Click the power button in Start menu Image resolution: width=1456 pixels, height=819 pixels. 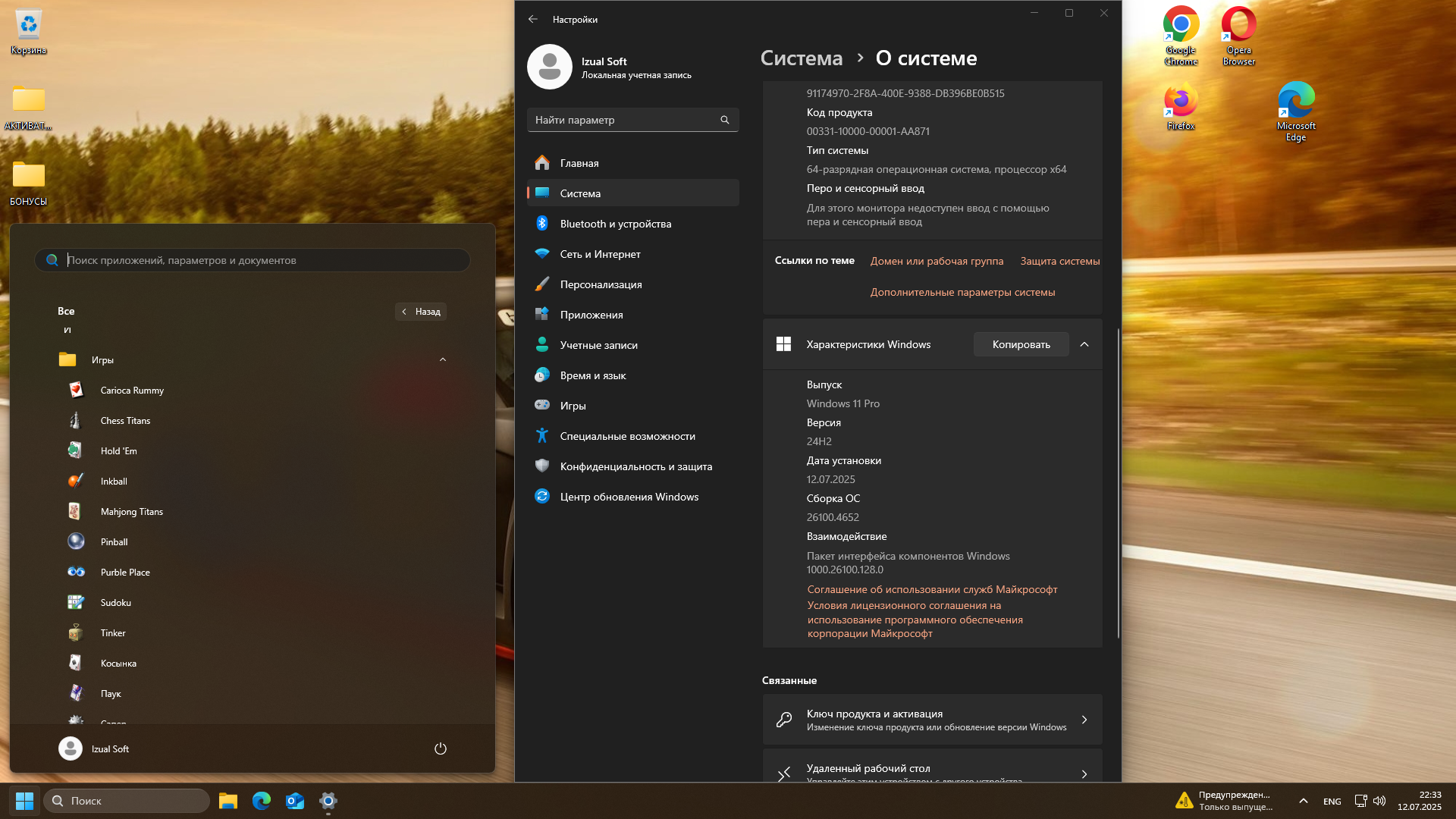coord(441,748)
